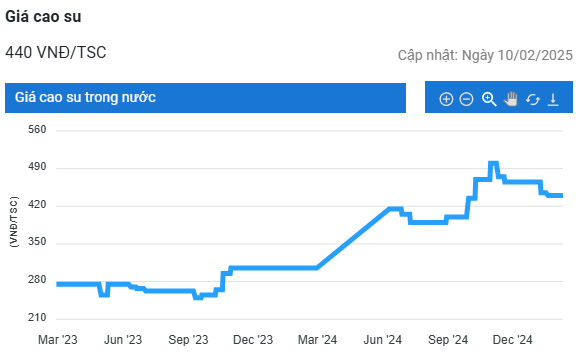580x362 pixels.
Task: Reset chart zoom with refresh icon
Action: [533, 99]
